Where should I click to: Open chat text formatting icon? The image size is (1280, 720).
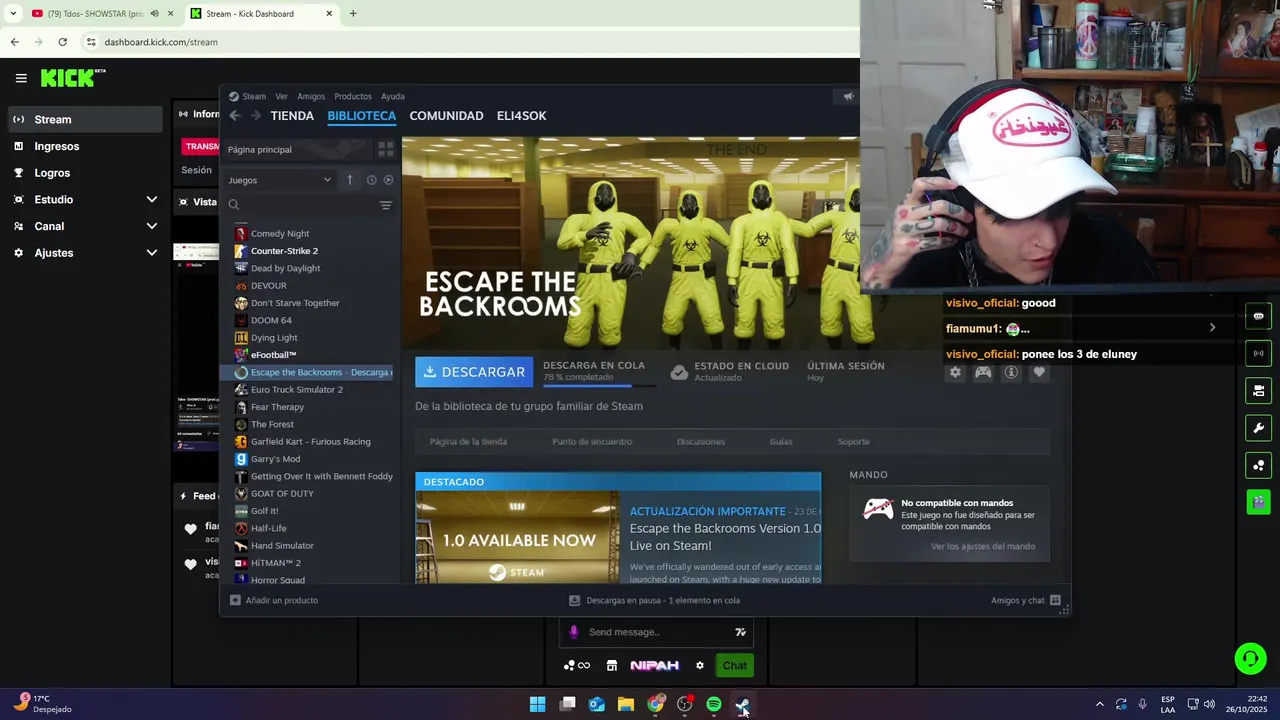(740, 632)
